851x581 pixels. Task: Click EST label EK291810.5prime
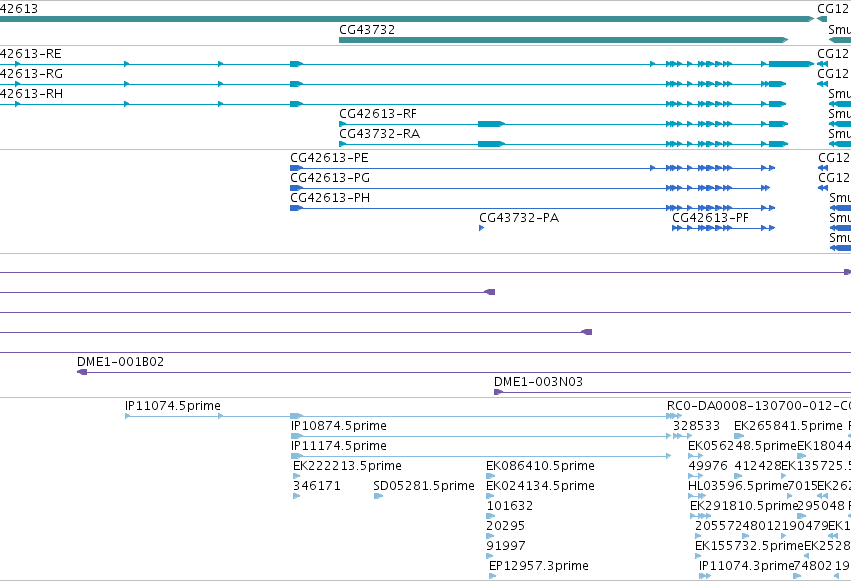pyautogui.click(x=744, y=506)
